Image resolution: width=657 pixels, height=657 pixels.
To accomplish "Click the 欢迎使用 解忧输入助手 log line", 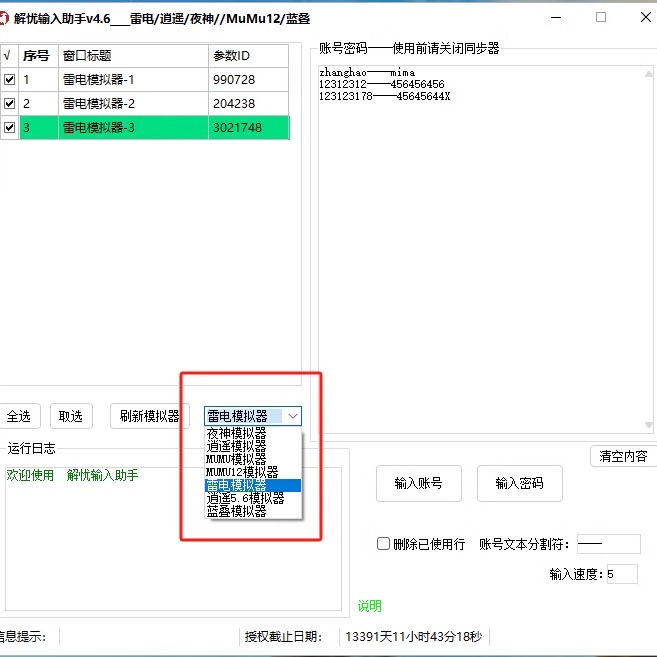I will 72,475.
